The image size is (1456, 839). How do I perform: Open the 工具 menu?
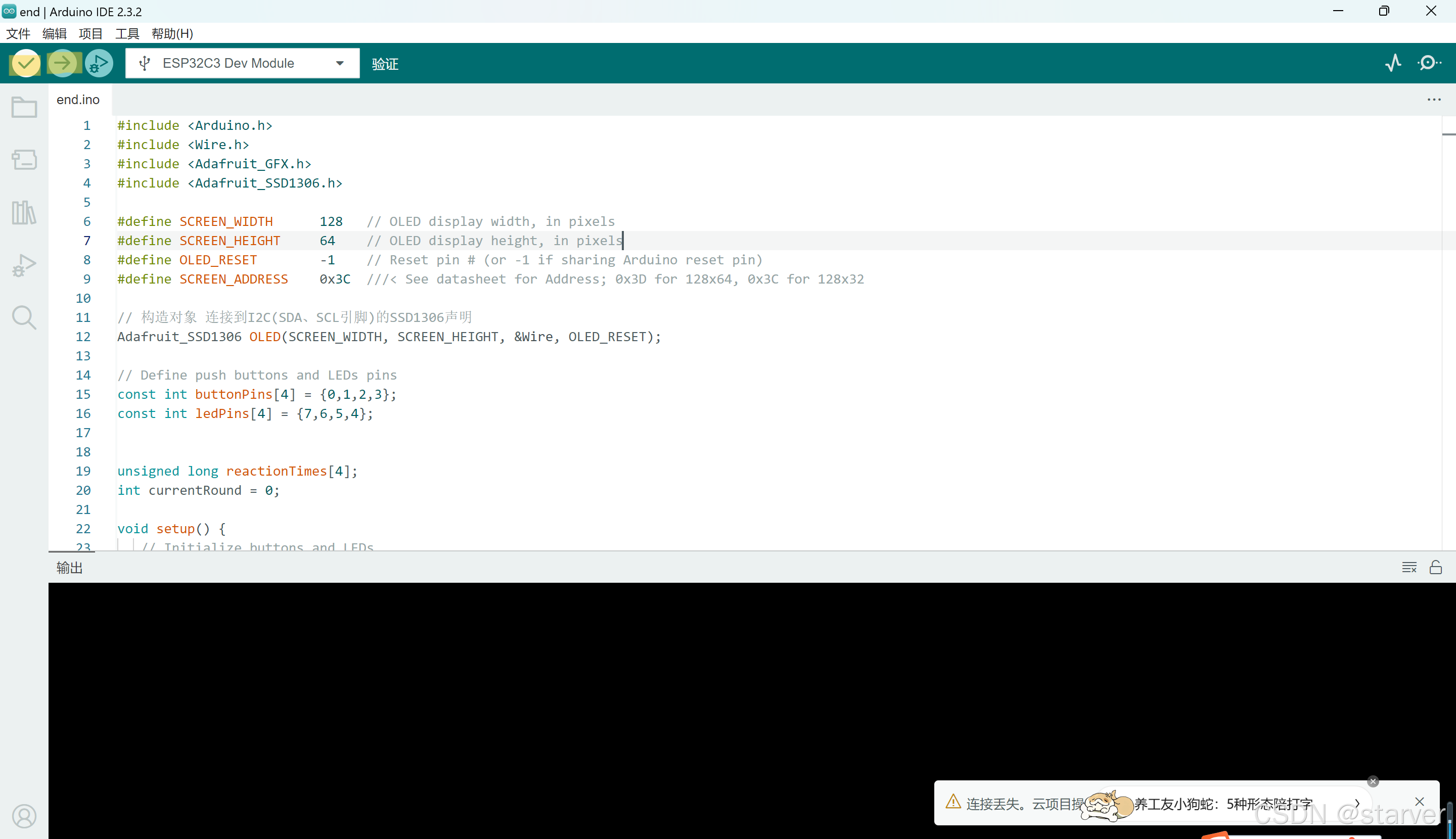pyautogui.click(x=127, y=33)
